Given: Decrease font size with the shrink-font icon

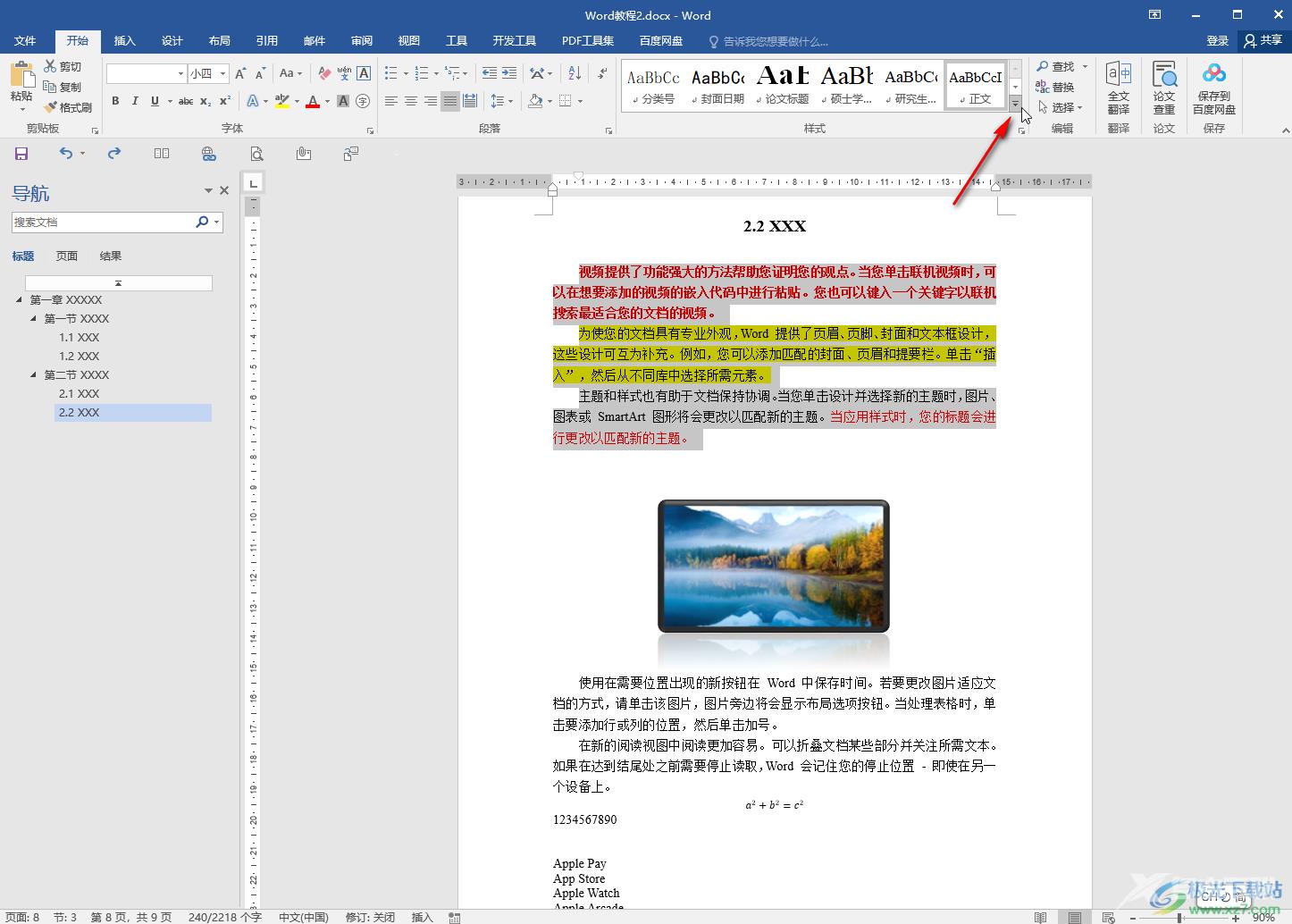Looking at the screenshot, I should point(260,73).
